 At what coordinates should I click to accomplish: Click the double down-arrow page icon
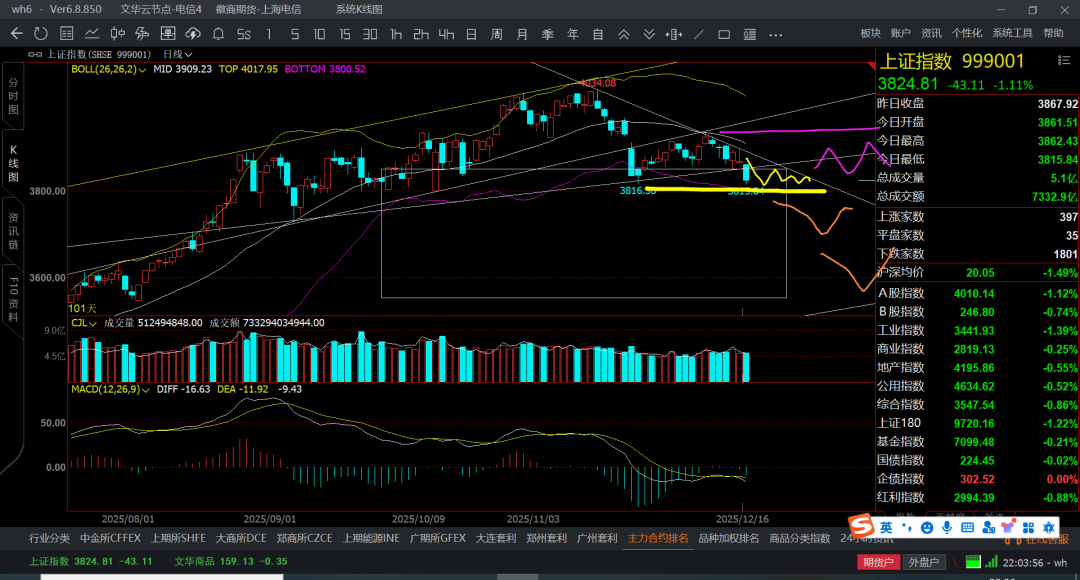pos(649,34)
